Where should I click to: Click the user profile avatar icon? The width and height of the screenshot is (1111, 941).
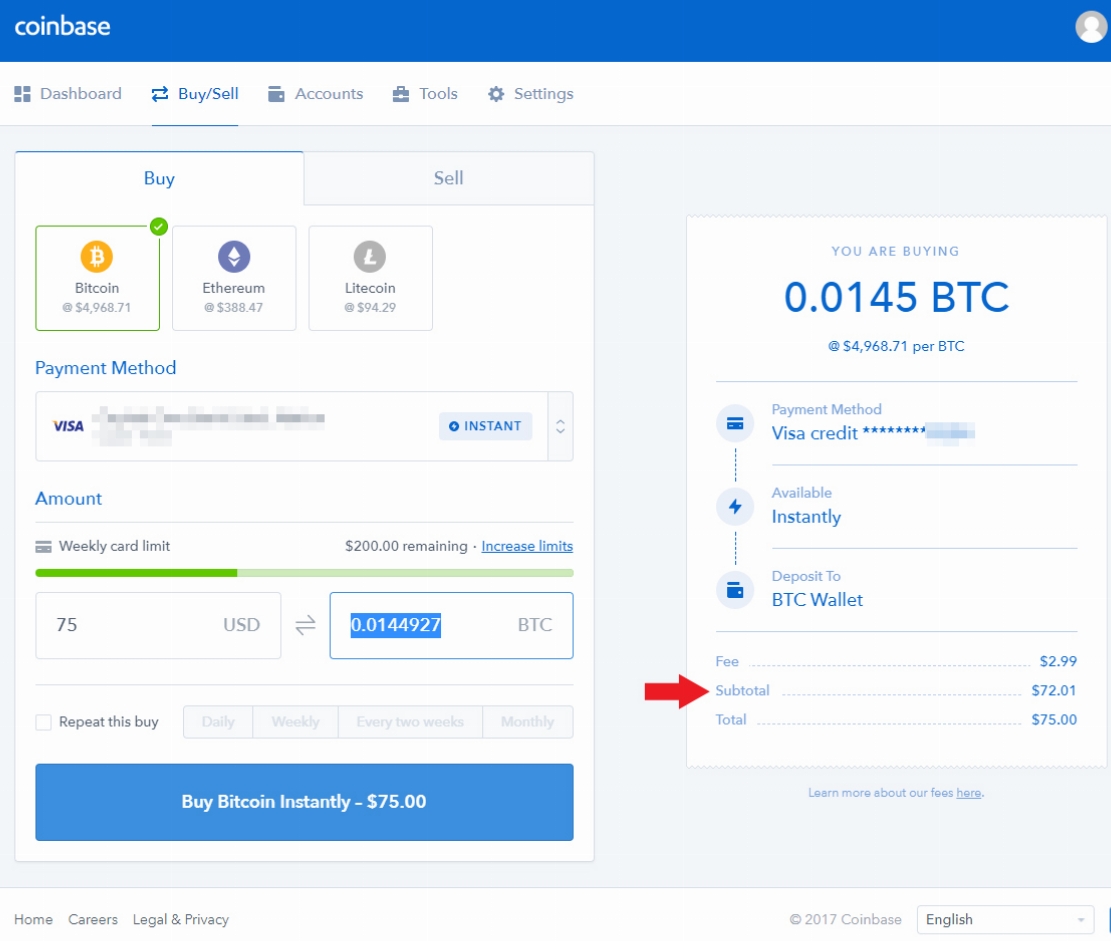click(1090, 27)
